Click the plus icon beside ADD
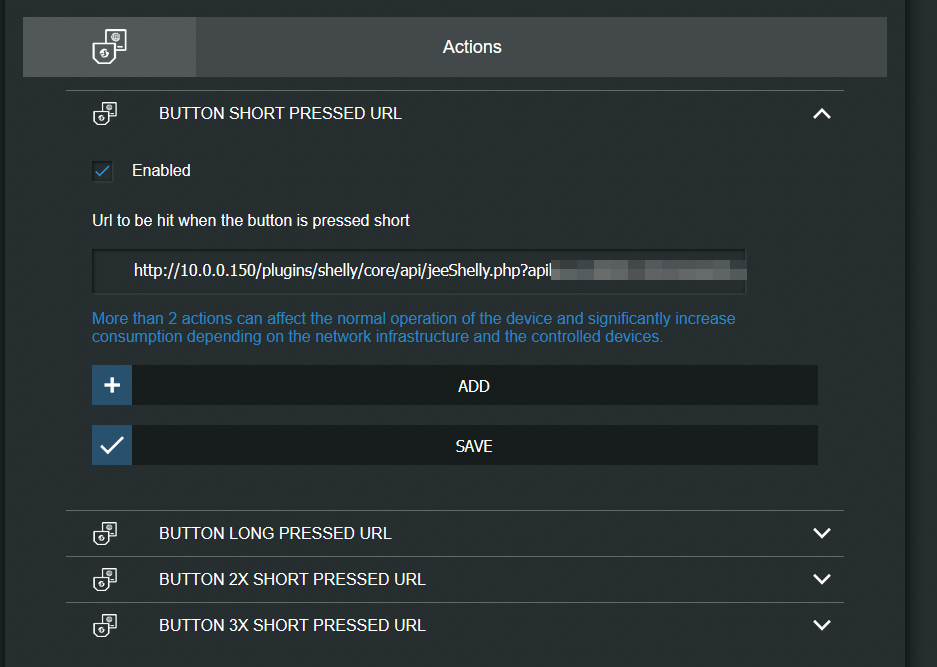This screenshot has width=937, height=667. pos(112,385)
